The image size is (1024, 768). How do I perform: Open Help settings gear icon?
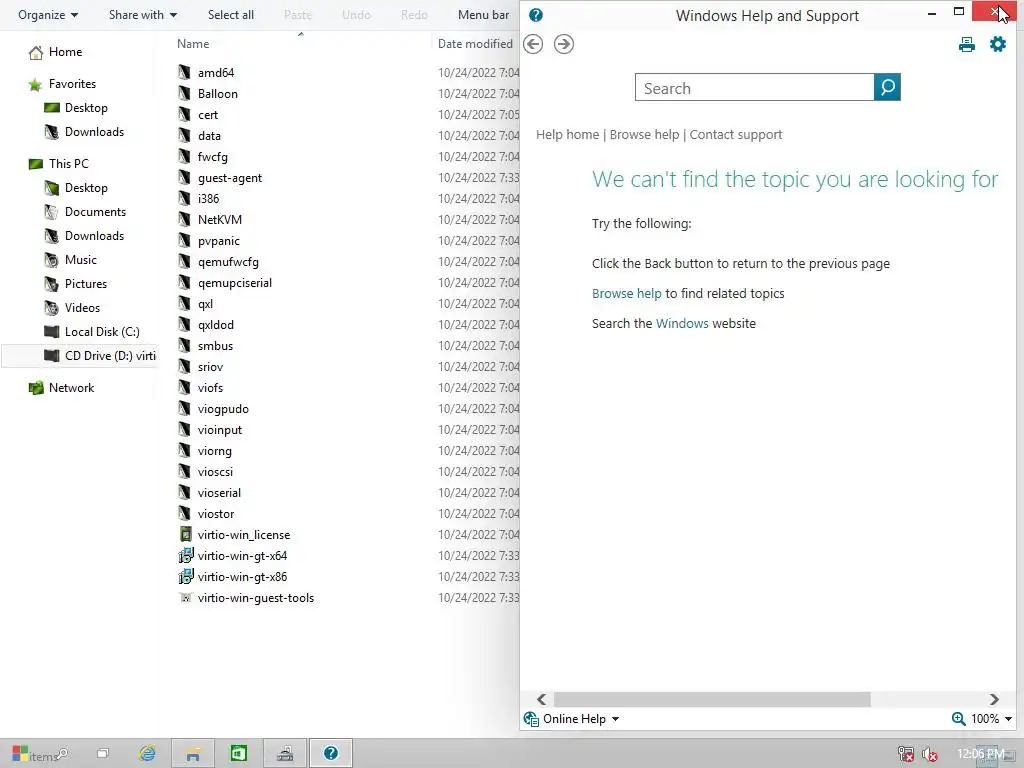point(998,44)
